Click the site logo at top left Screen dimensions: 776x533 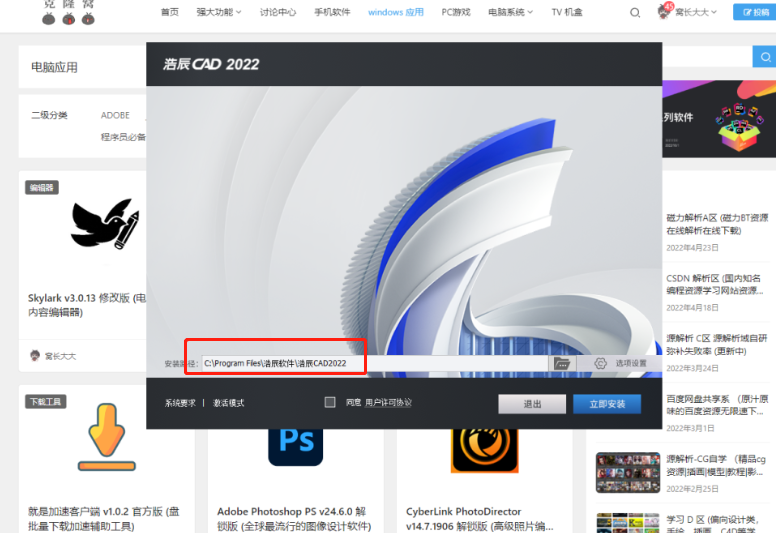coord(68,12)
